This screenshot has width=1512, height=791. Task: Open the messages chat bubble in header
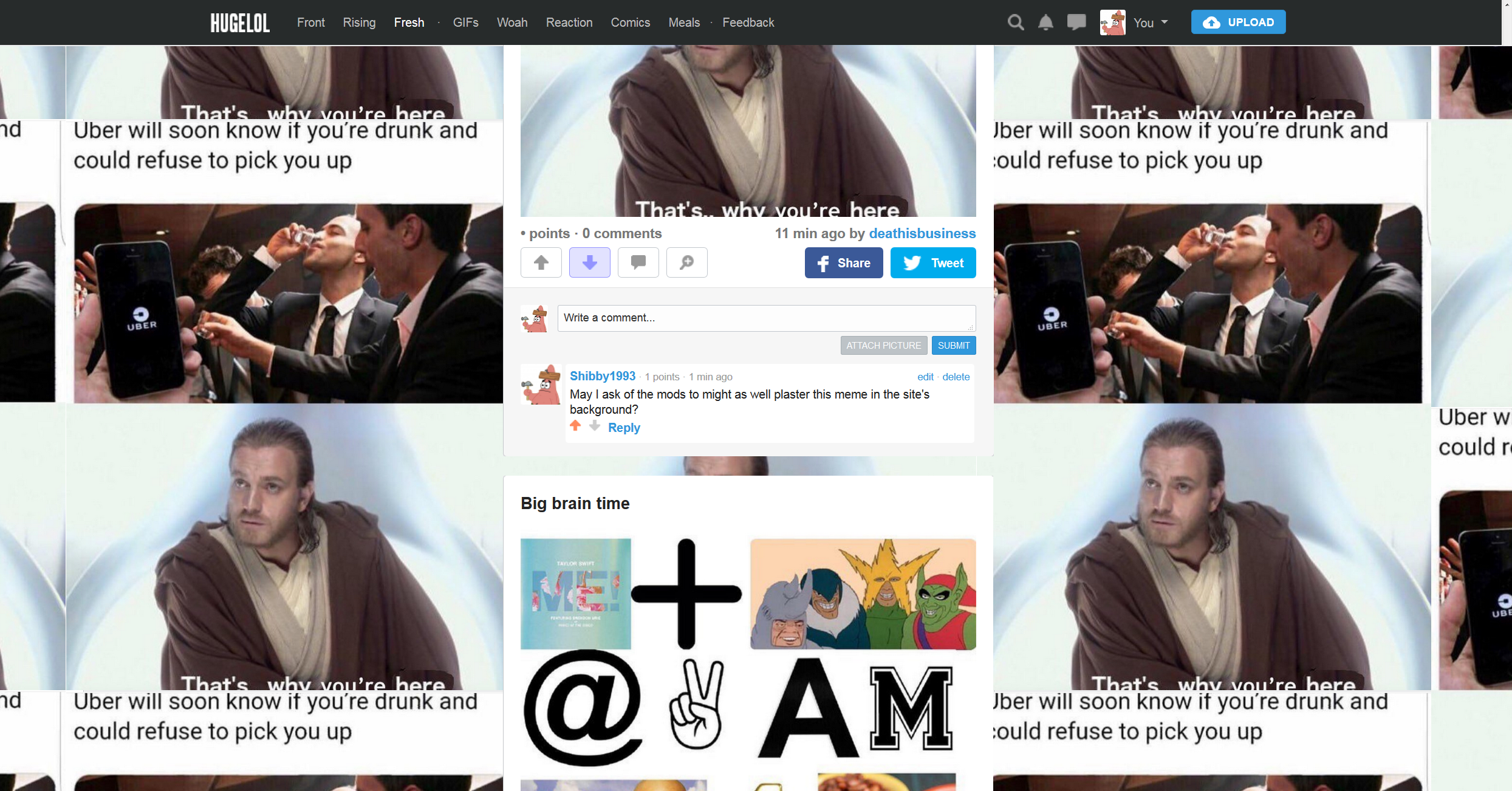[1076, 22]
